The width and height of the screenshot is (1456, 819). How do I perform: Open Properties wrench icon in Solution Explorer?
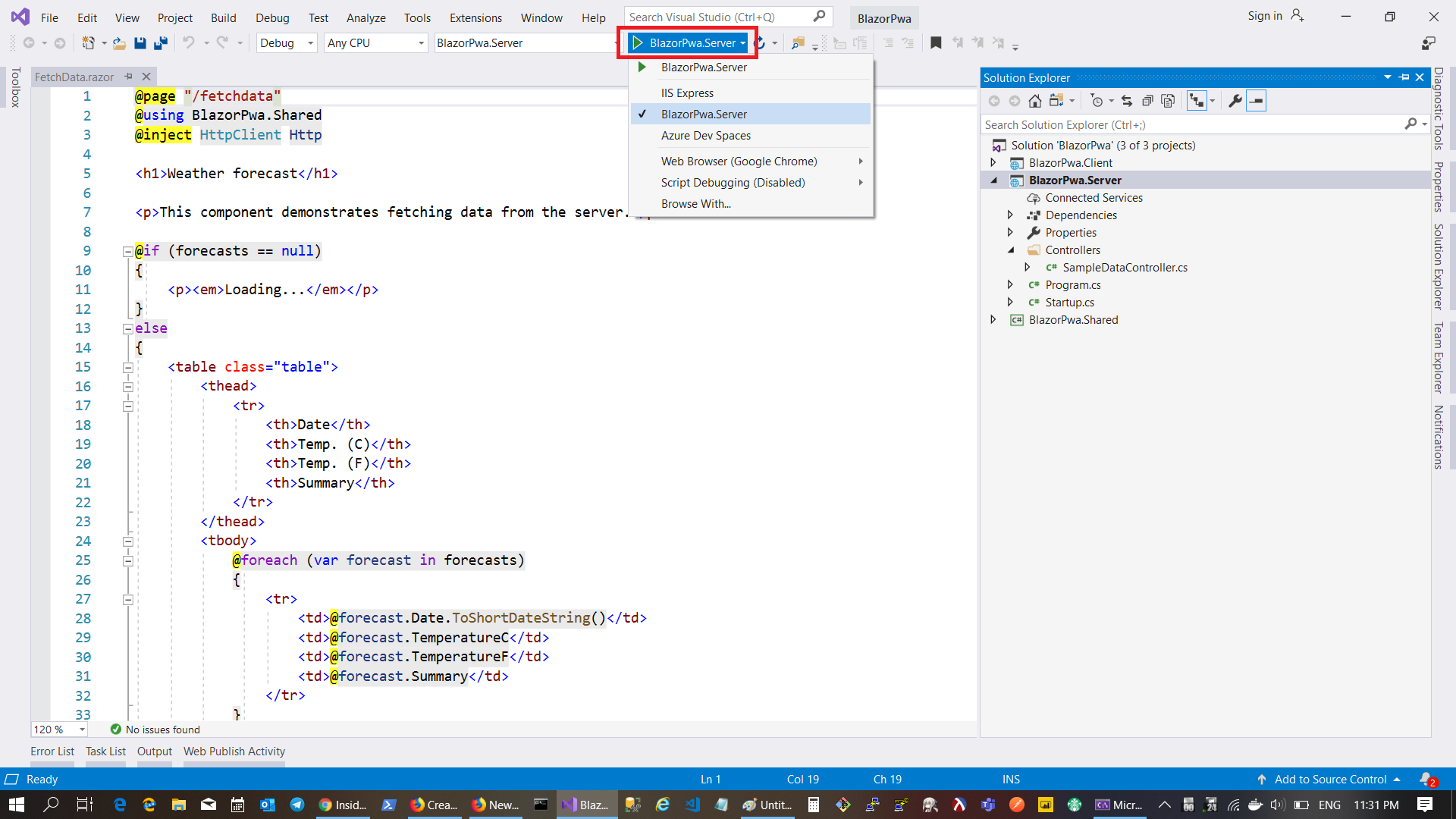pos(1235,101)
